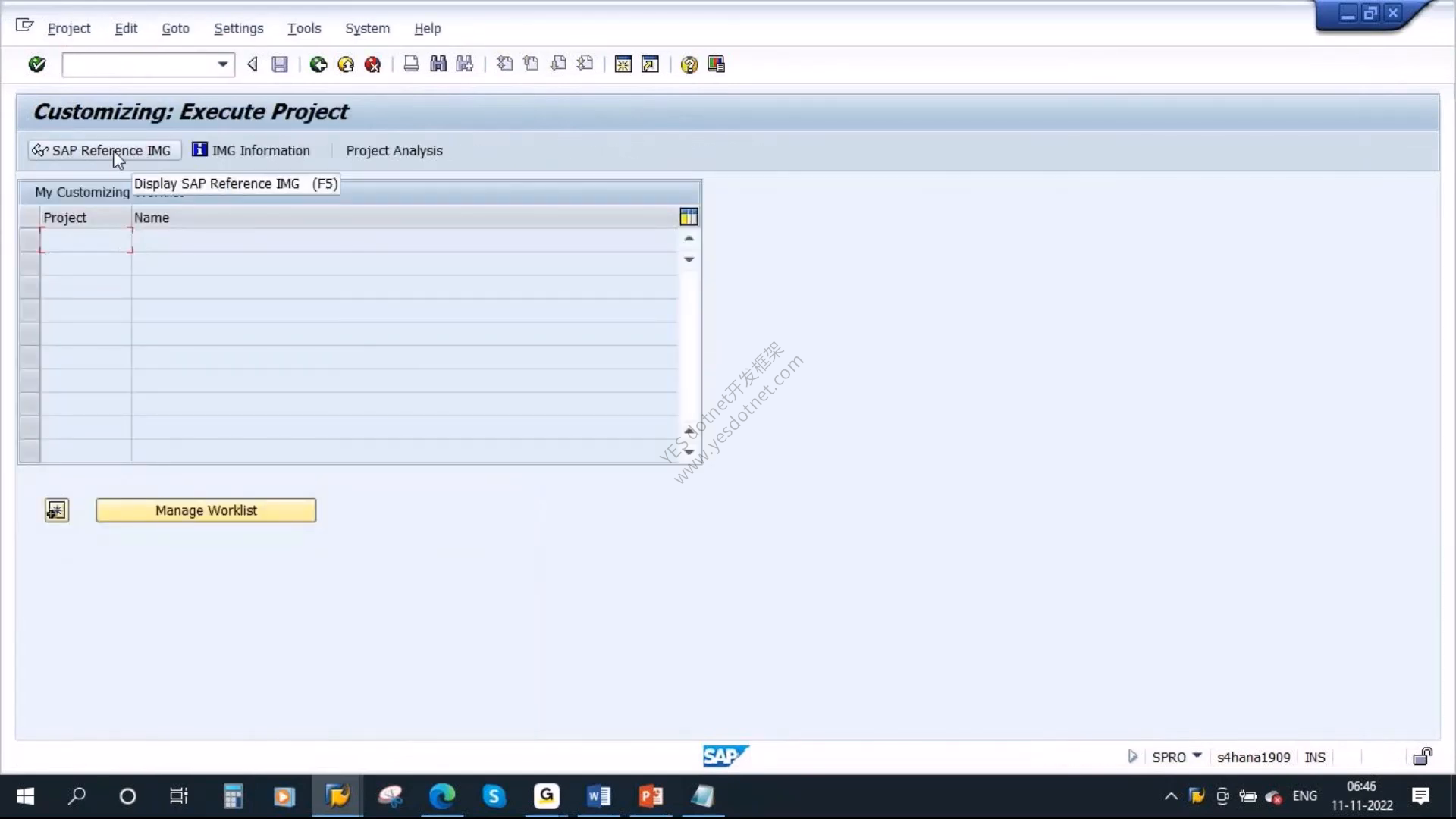The image size is (1456, 819).
Task: Open Microsoft Word from taskbar
Action: click(598, 796)
